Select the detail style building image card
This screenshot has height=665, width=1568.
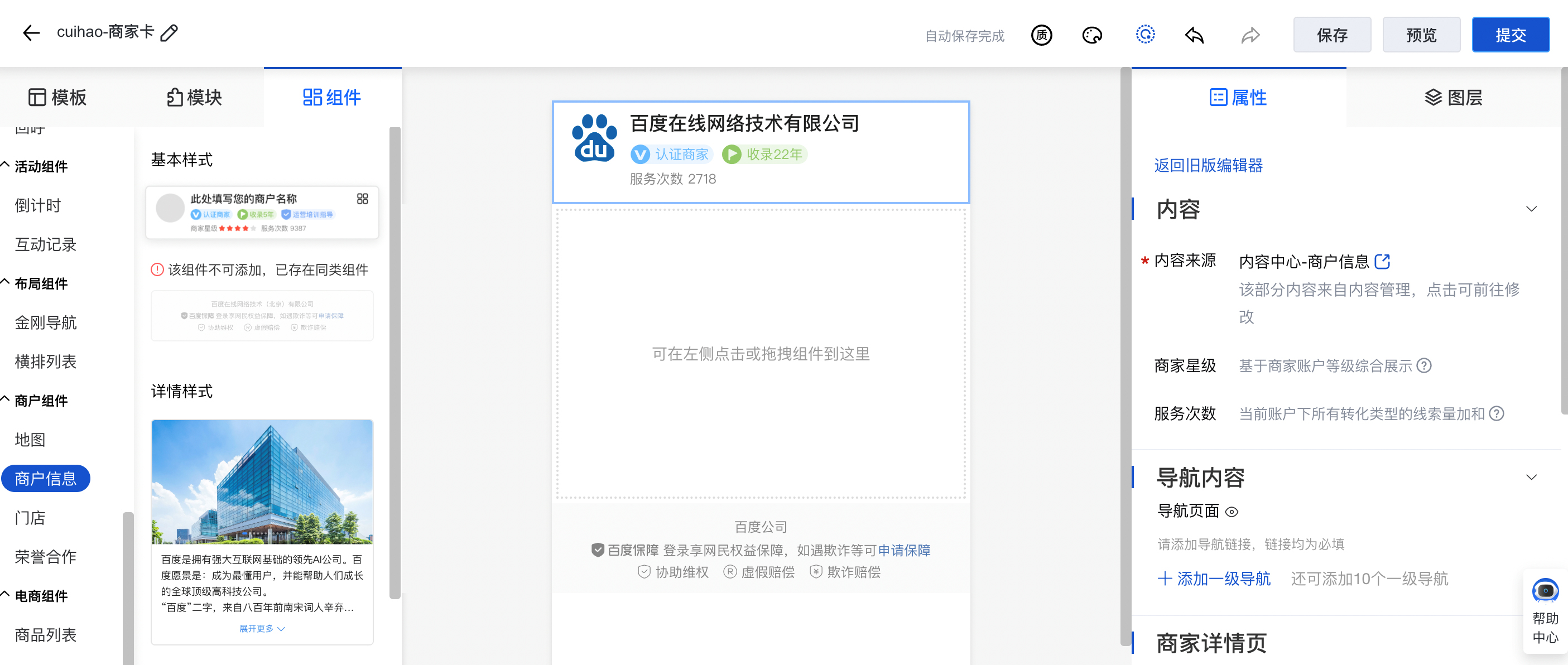pos(262,532)
